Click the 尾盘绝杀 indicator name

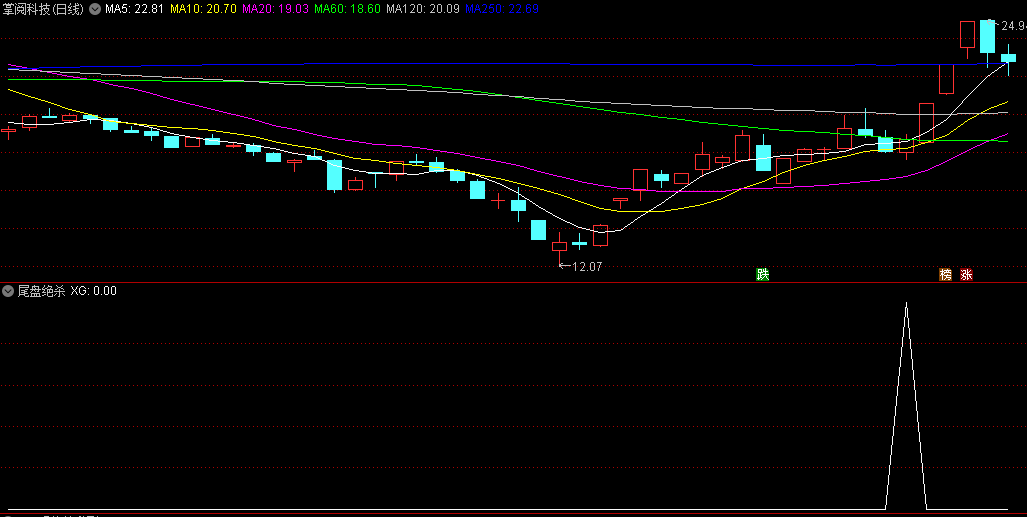point(41,291)
